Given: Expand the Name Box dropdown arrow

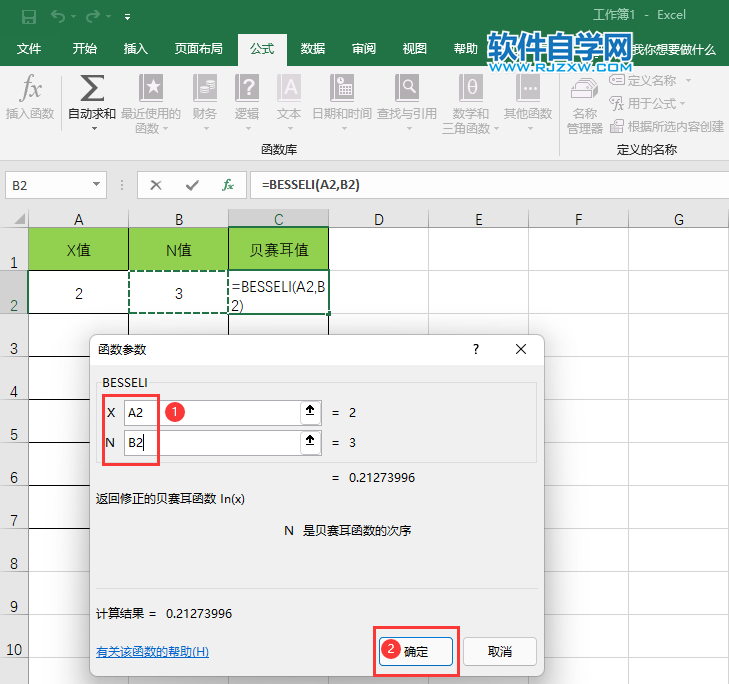Looking at the screenshot, I should [96, 185].
